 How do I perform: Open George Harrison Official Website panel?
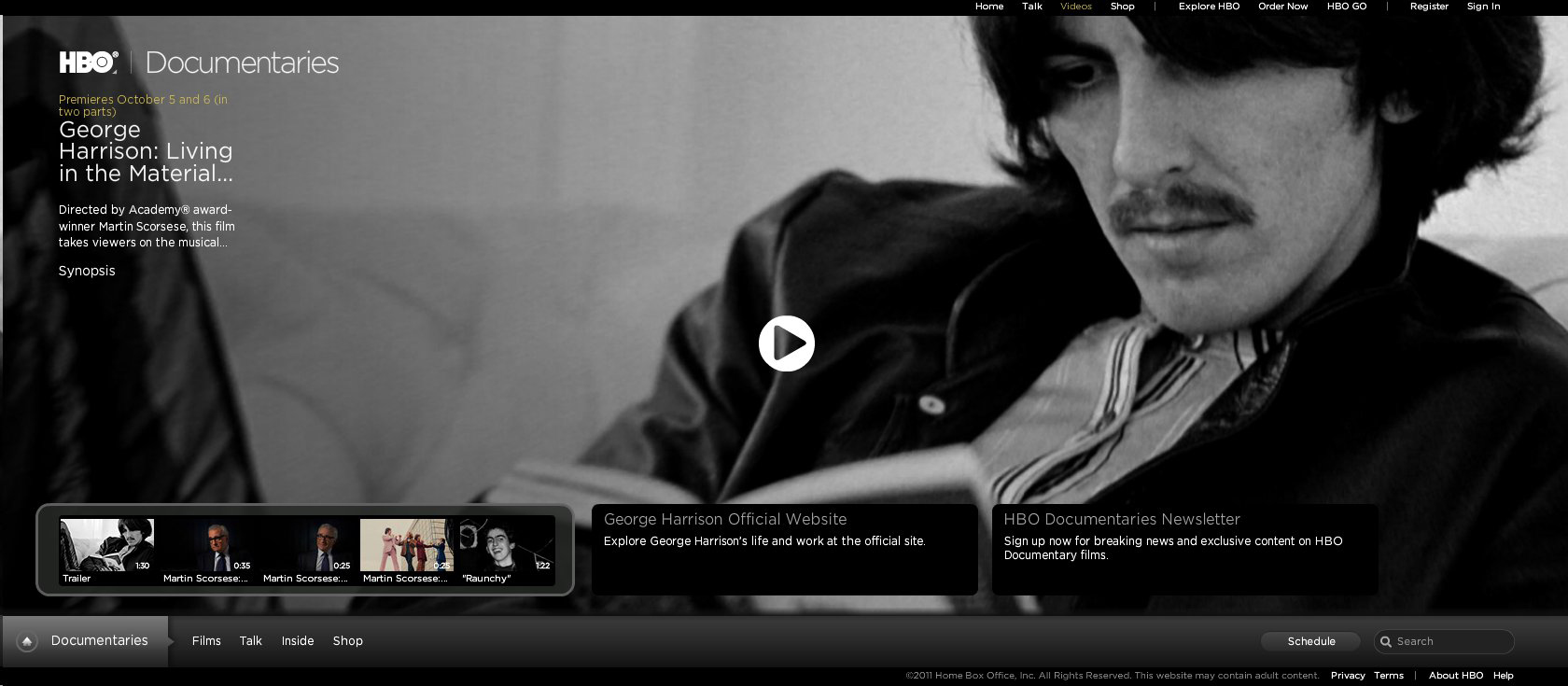[x=785, y=550]
